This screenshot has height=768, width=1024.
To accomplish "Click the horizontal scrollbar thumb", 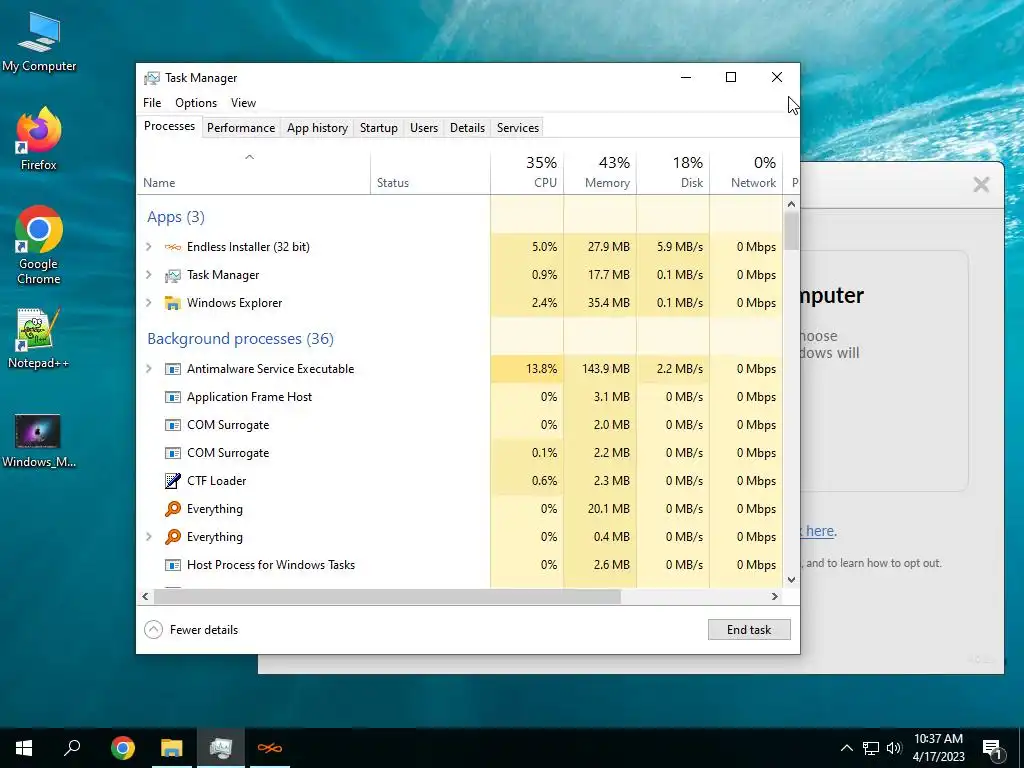I will [x=387, y=596].
